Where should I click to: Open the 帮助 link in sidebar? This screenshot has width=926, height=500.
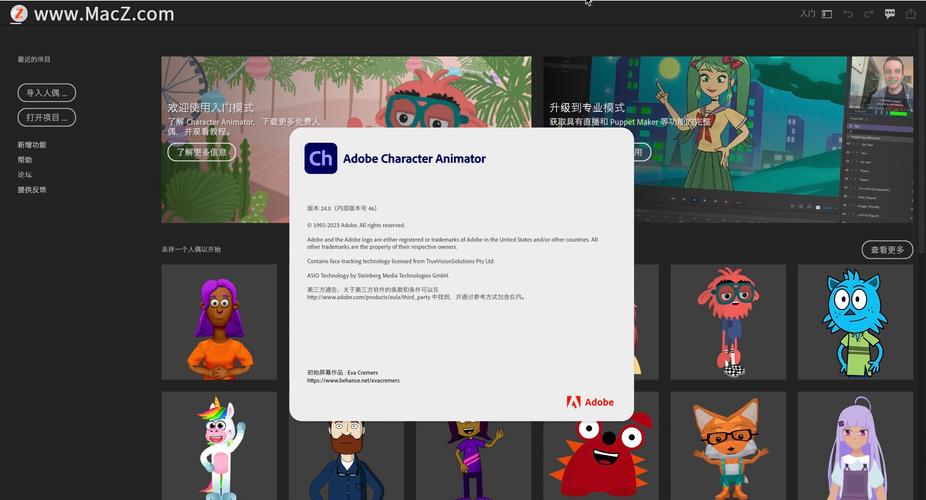point(25,160)
